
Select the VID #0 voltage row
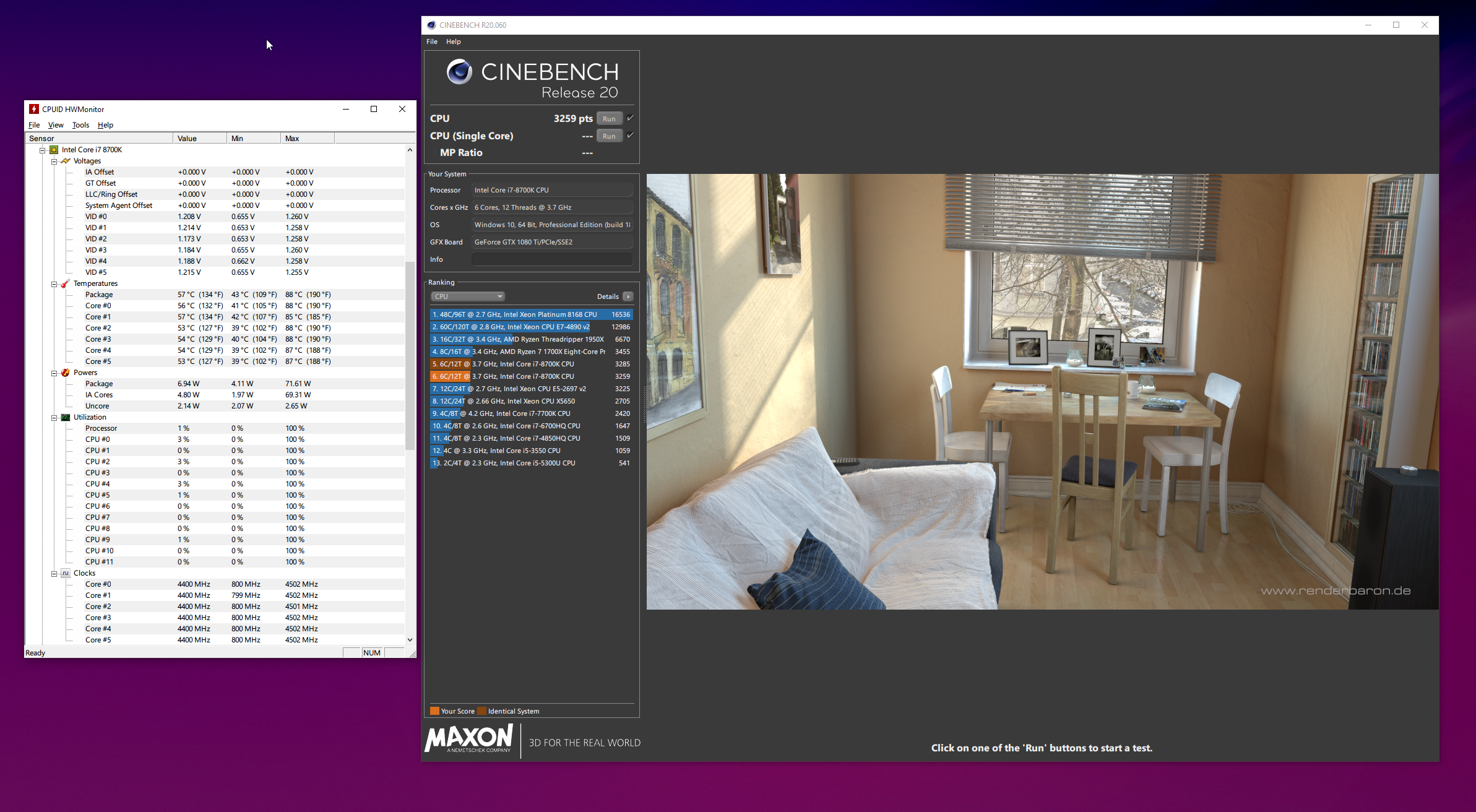(x=244, y=217)
